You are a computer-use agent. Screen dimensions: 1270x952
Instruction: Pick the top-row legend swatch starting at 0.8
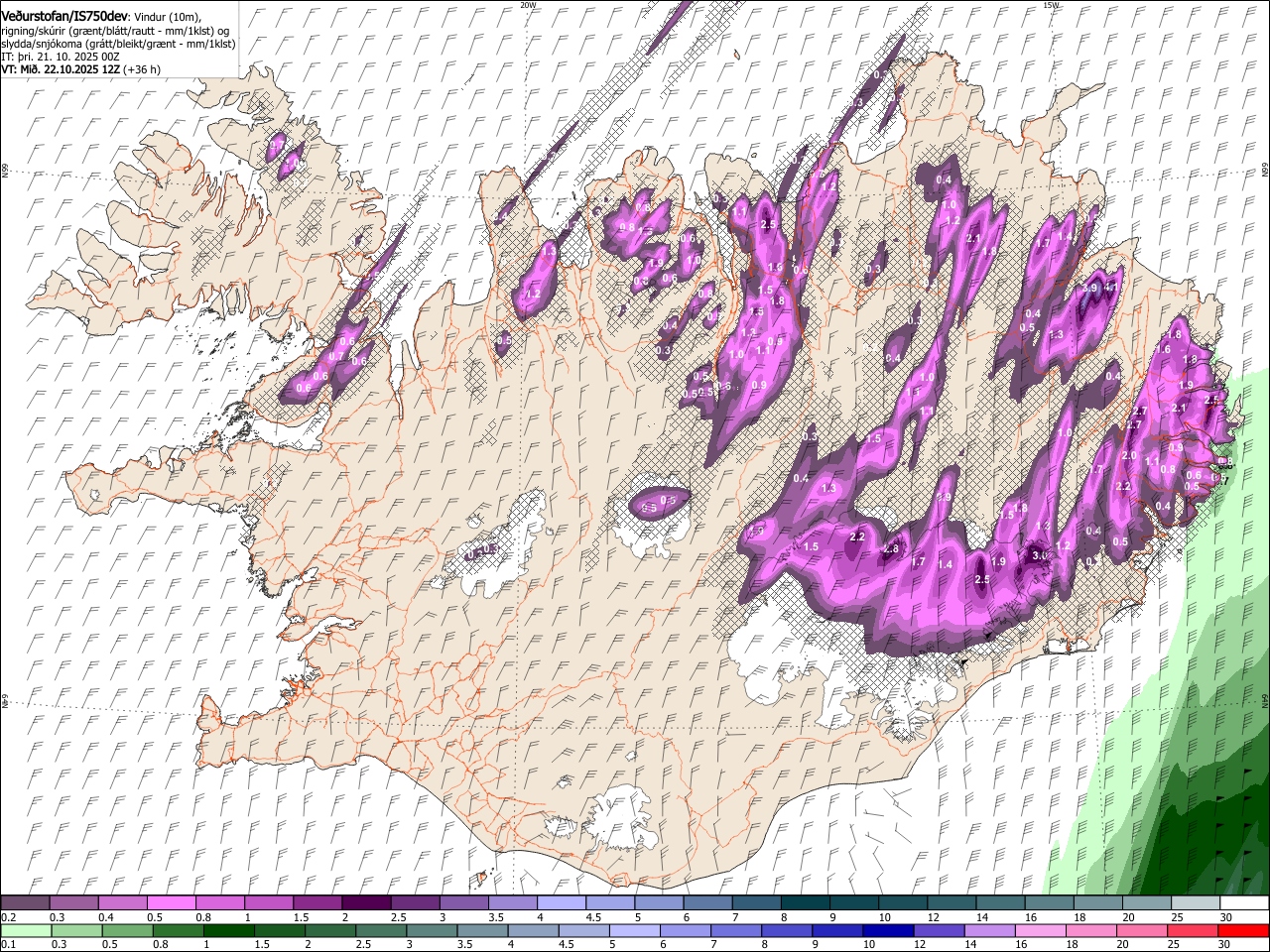219,903
